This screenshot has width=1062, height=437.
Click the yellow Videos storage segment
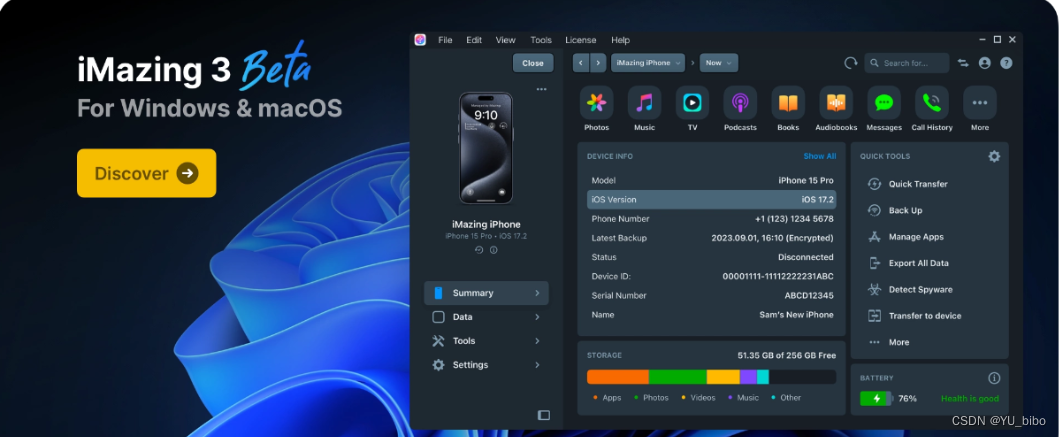point(723,377)
